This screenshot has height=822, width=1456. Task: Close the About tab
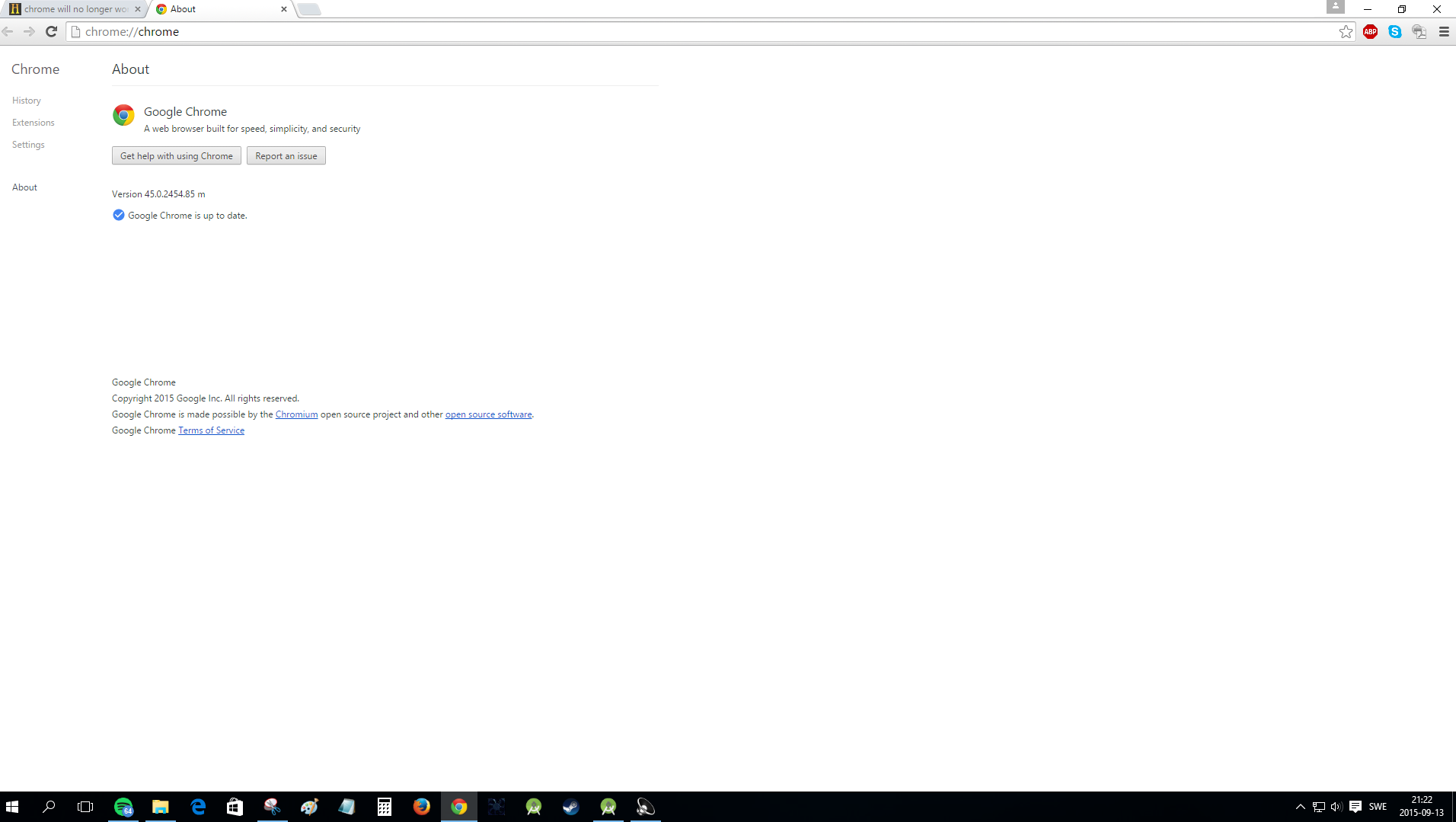284,9
